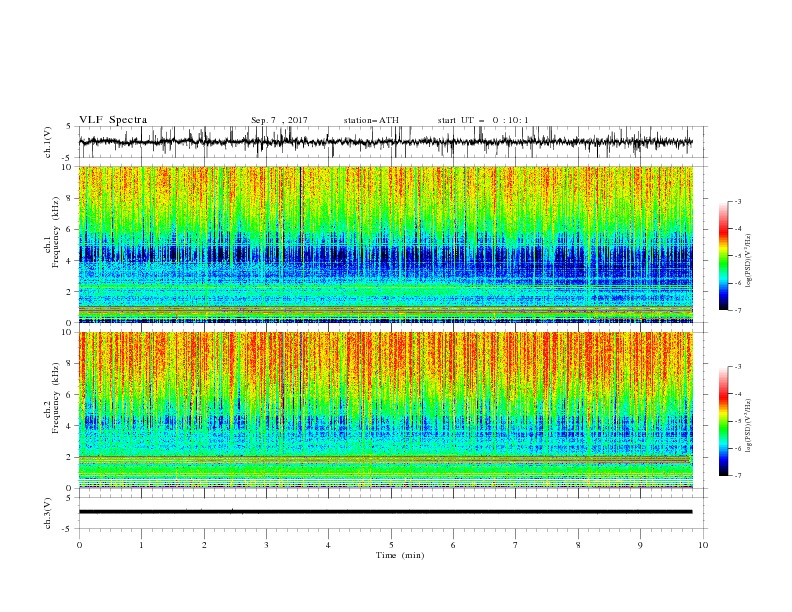Image resolution: width=792 pixels, height=612 pixels.
Task: Click the ch.1 spectrogram panel
Action: coord(385,244)
